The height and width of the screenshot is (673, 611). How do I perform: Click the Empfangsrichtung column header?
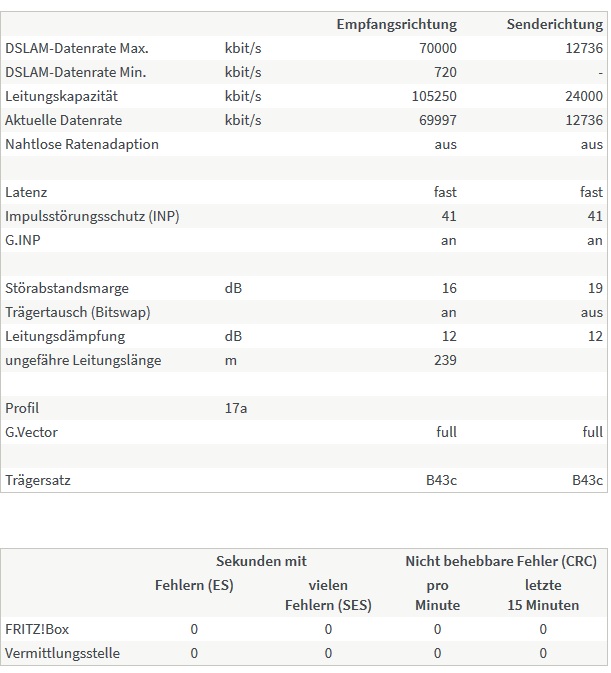(397, 24)
